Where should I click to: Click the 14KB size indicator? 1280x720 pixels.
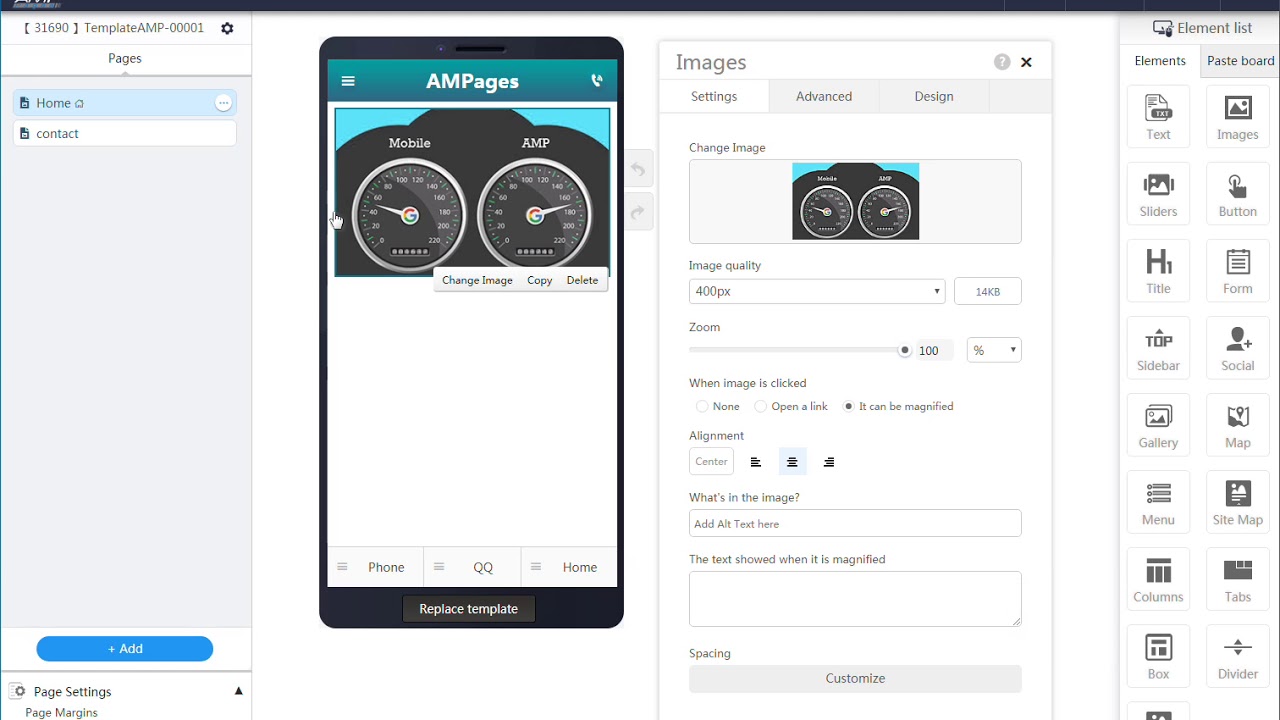(x=988, y=291)
